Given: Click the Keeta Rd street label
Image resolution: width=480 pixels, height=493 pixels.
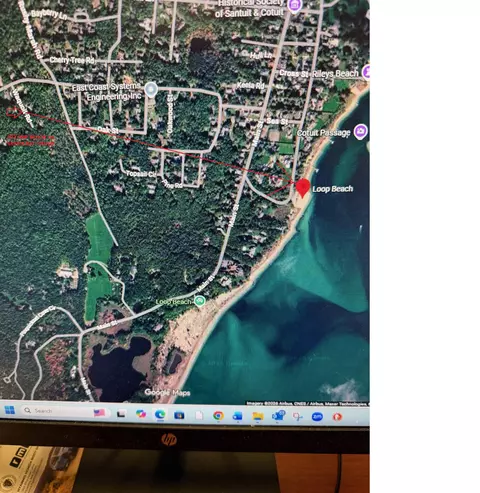Looking at the screenshot, I should point(250,86).
